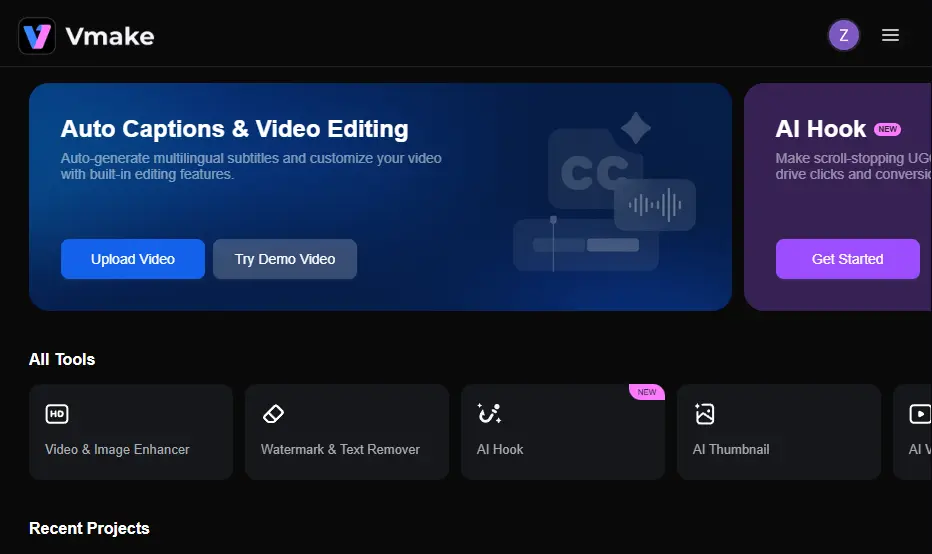
Task: Click Auto Captions & Video Editing heading
Action: click(x=234, y=129)
